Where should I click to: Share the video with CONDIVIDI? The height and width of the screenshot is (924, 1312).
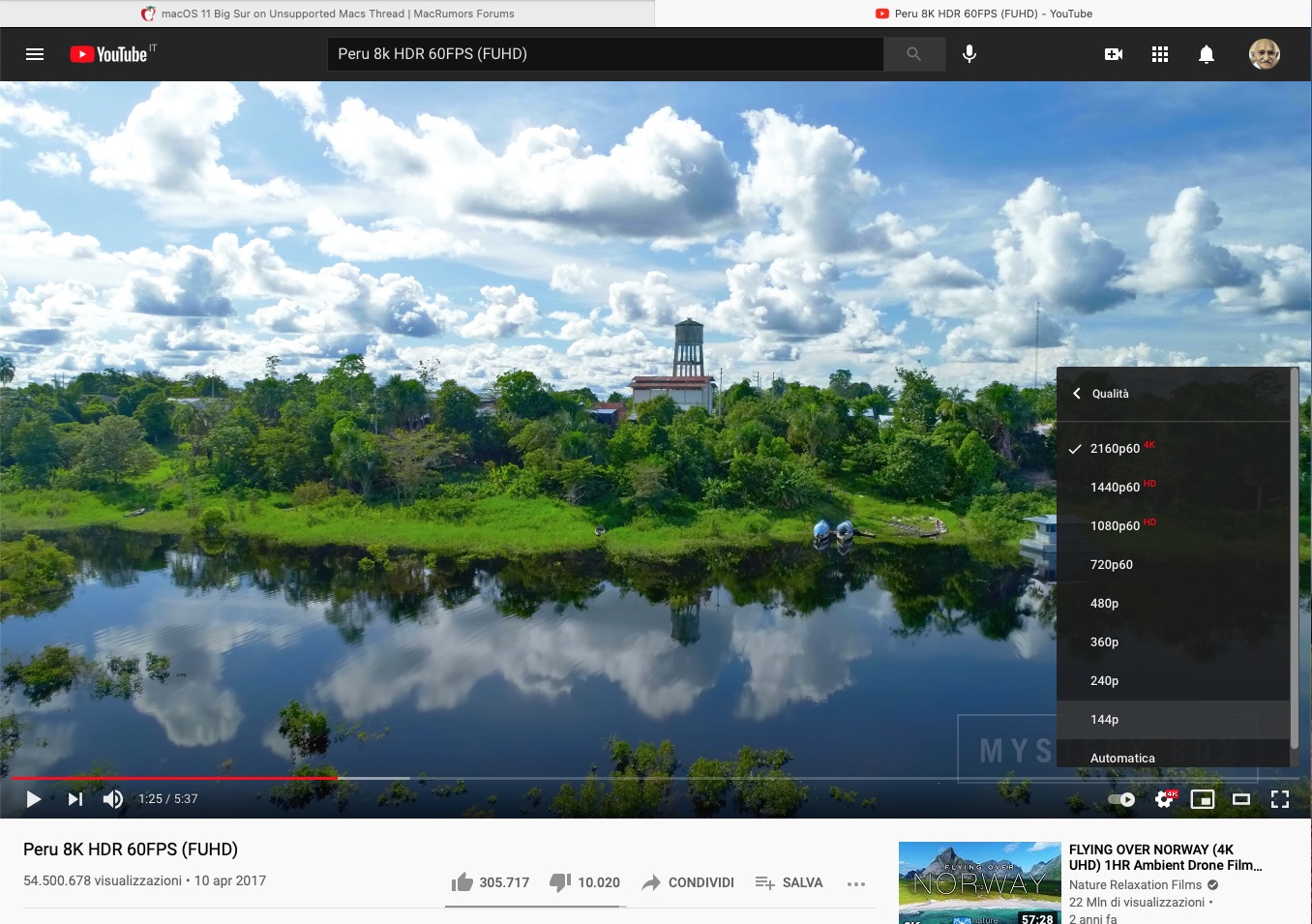[x=687, y=882]
